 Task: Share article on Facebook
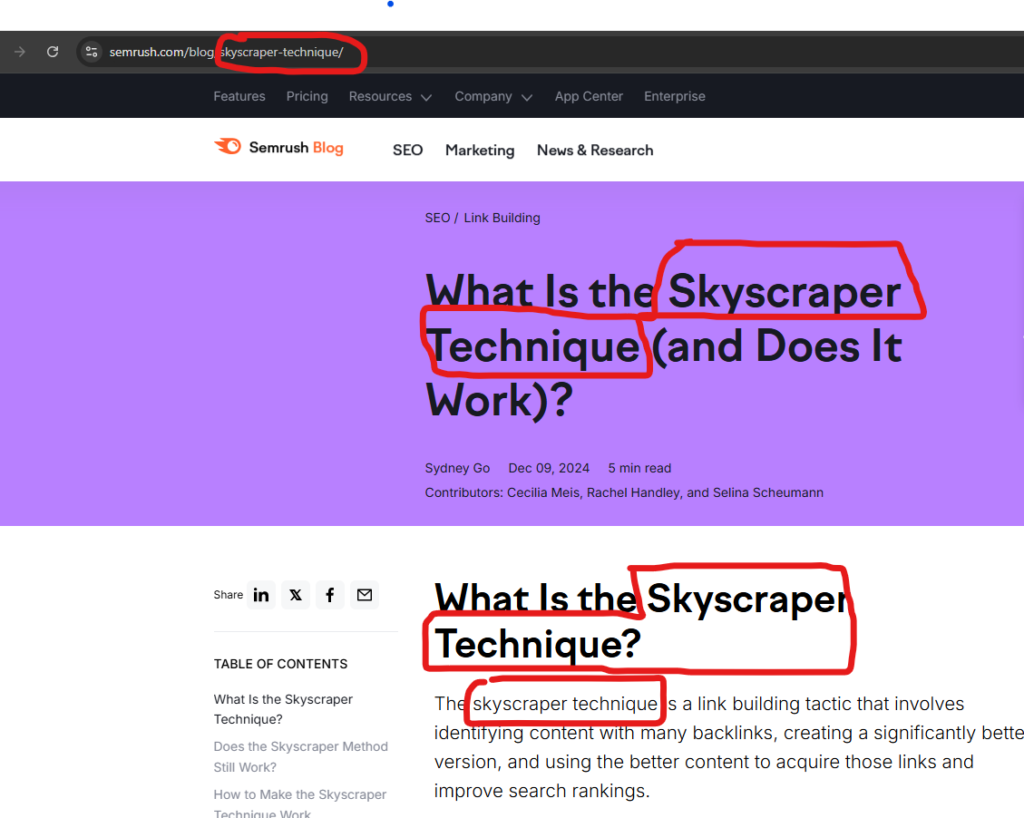(x=330, y=595)
